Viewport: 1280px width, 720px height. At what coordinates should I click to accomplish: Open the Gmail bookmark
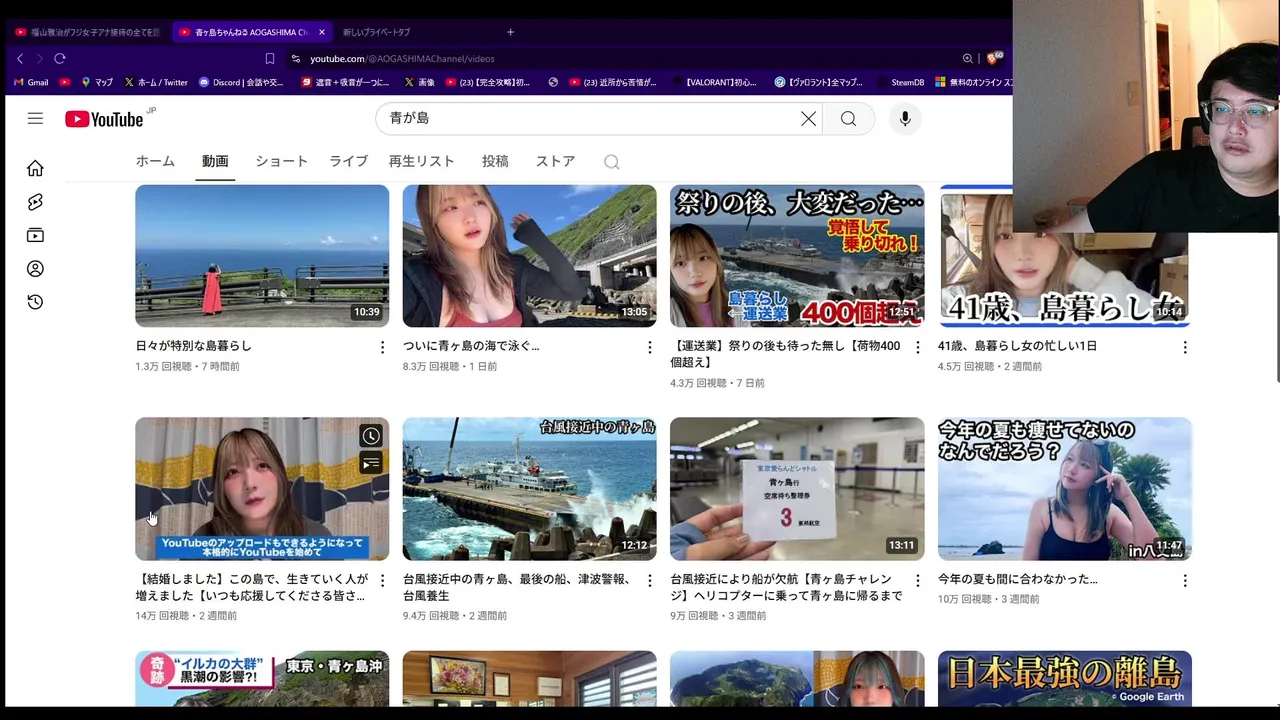click(x=31, y=82)
